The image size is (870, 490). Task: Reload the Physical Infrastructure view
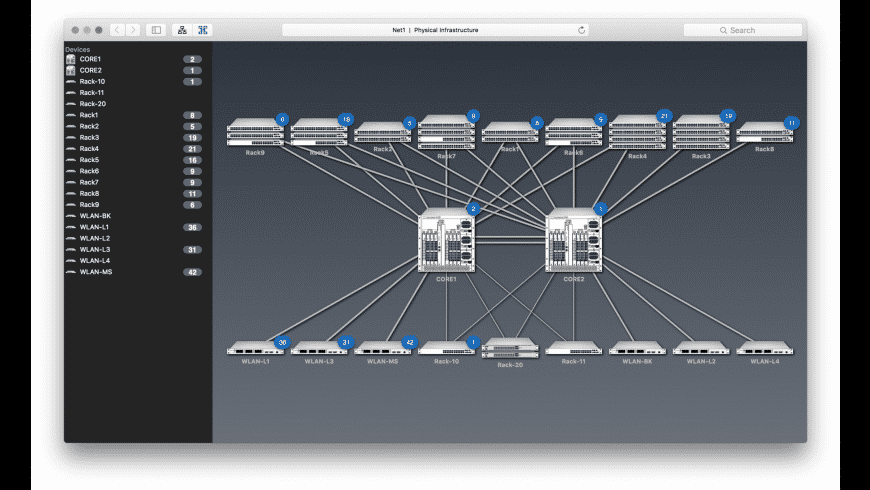coord(581,30)
